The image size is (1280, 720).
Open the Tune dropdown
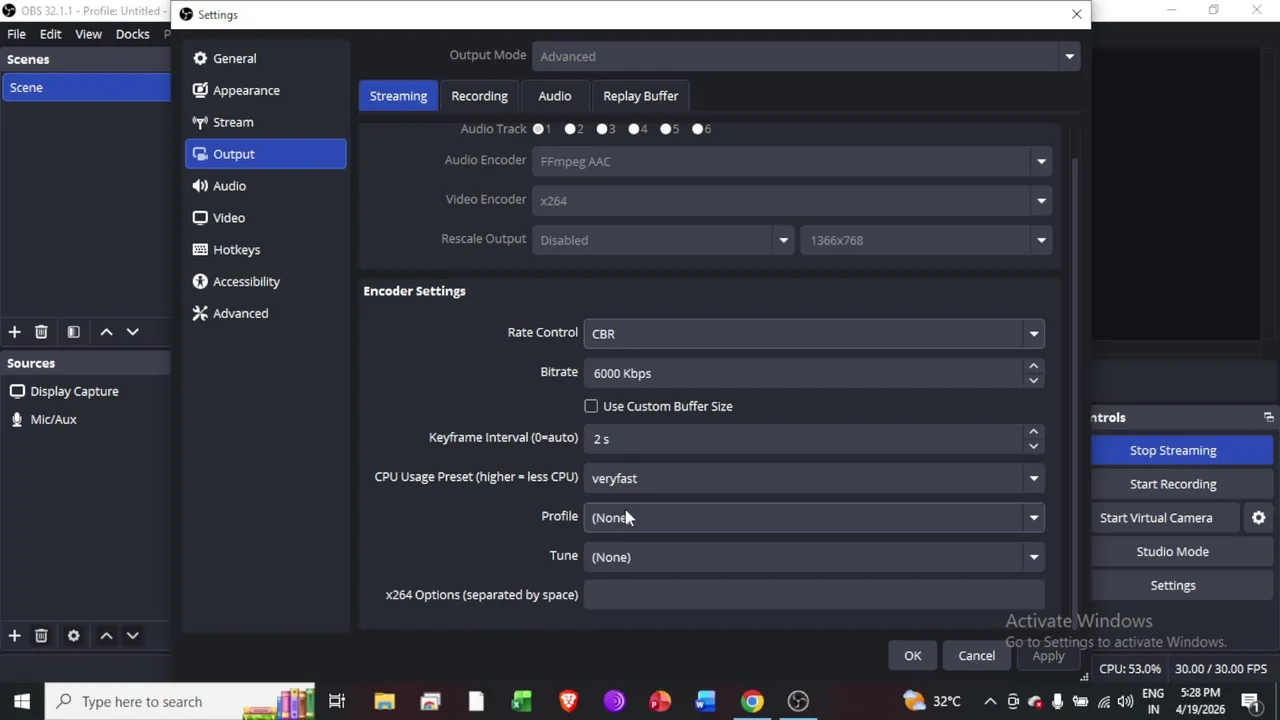[x=814, y=557]
